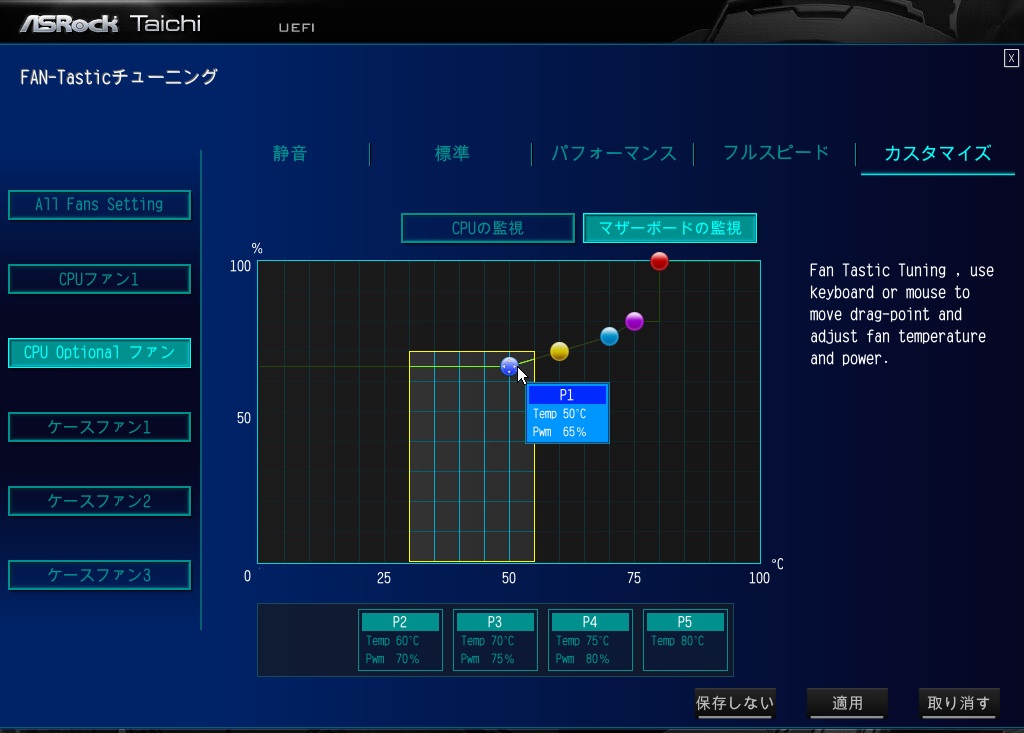
Task: Click the yellow P2 drag-point
Action: tap(559, 351)
